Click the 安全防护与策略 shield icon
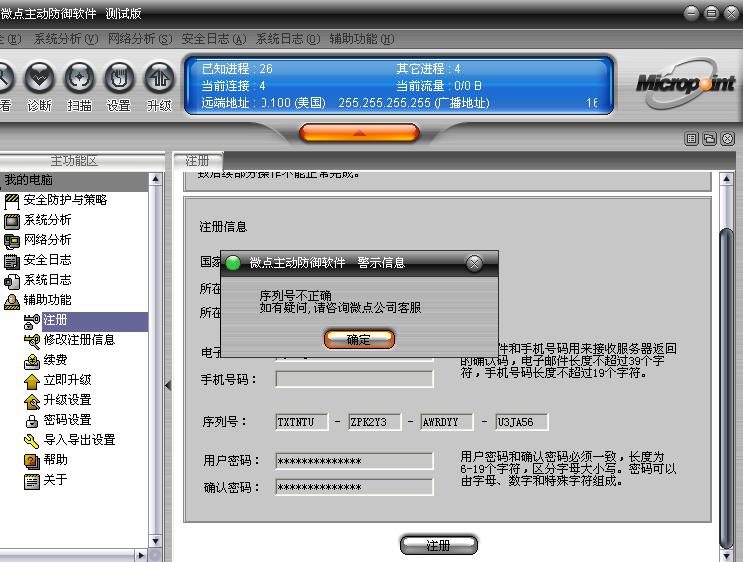Screen dimensions: 743x562 [x=12, y=201]
